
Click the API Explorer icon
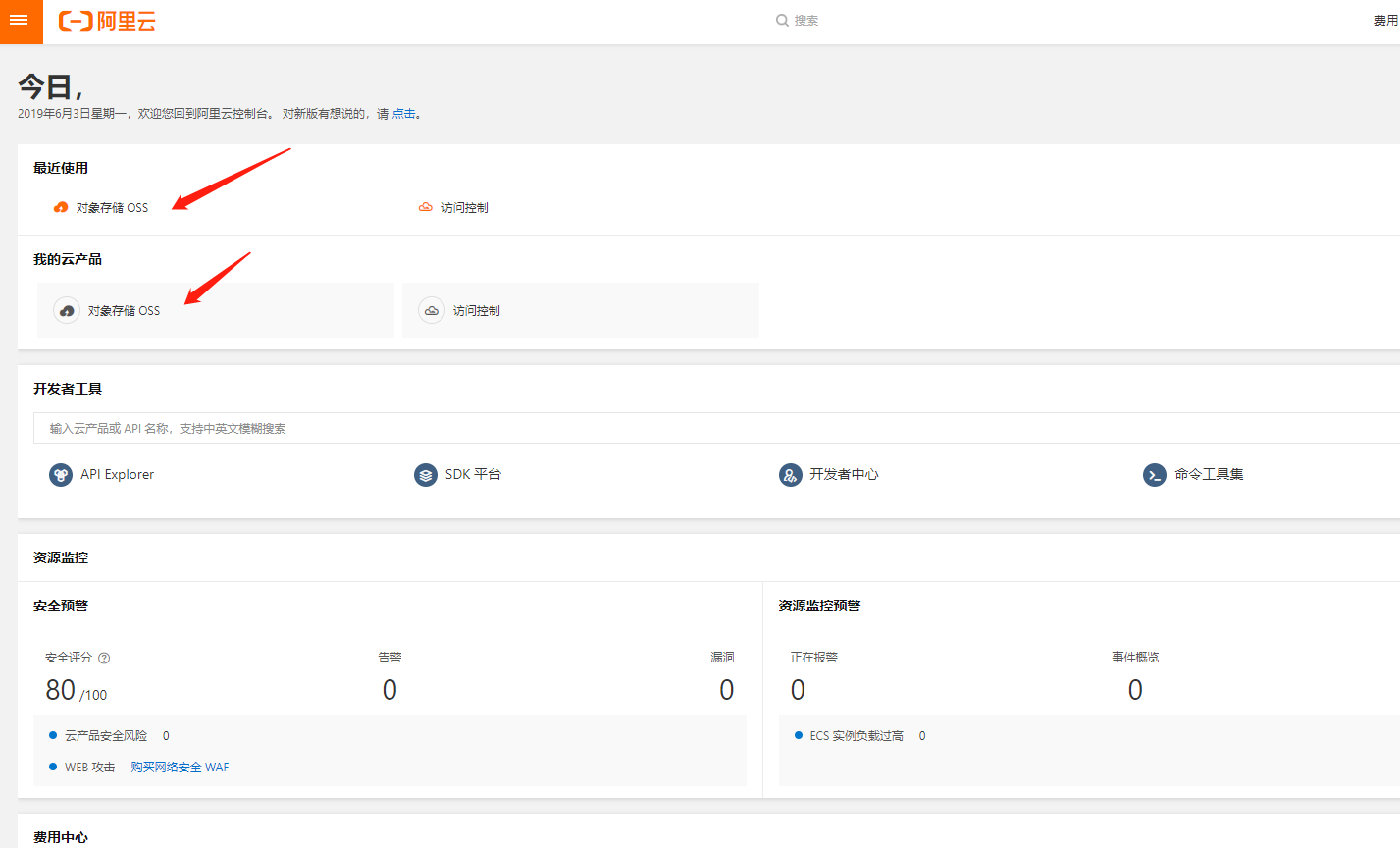(61, 475)
